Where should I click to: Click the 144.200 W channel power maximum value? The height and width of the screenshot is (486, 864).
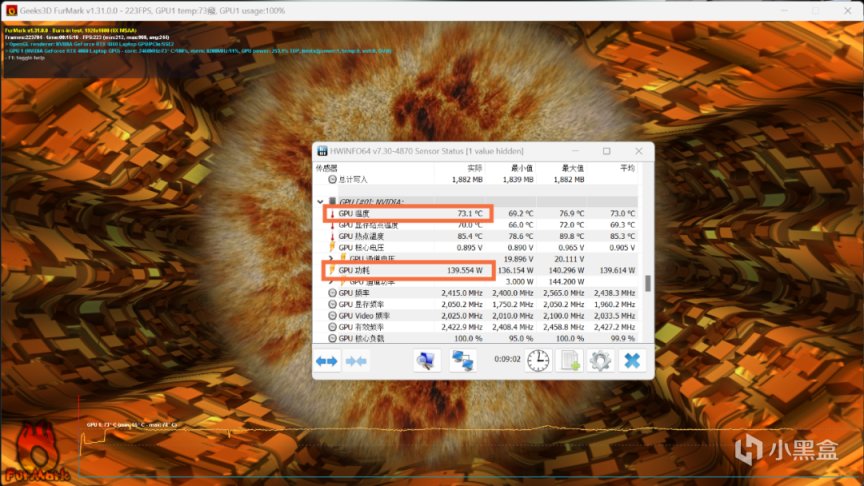click(x=564, y=282)
